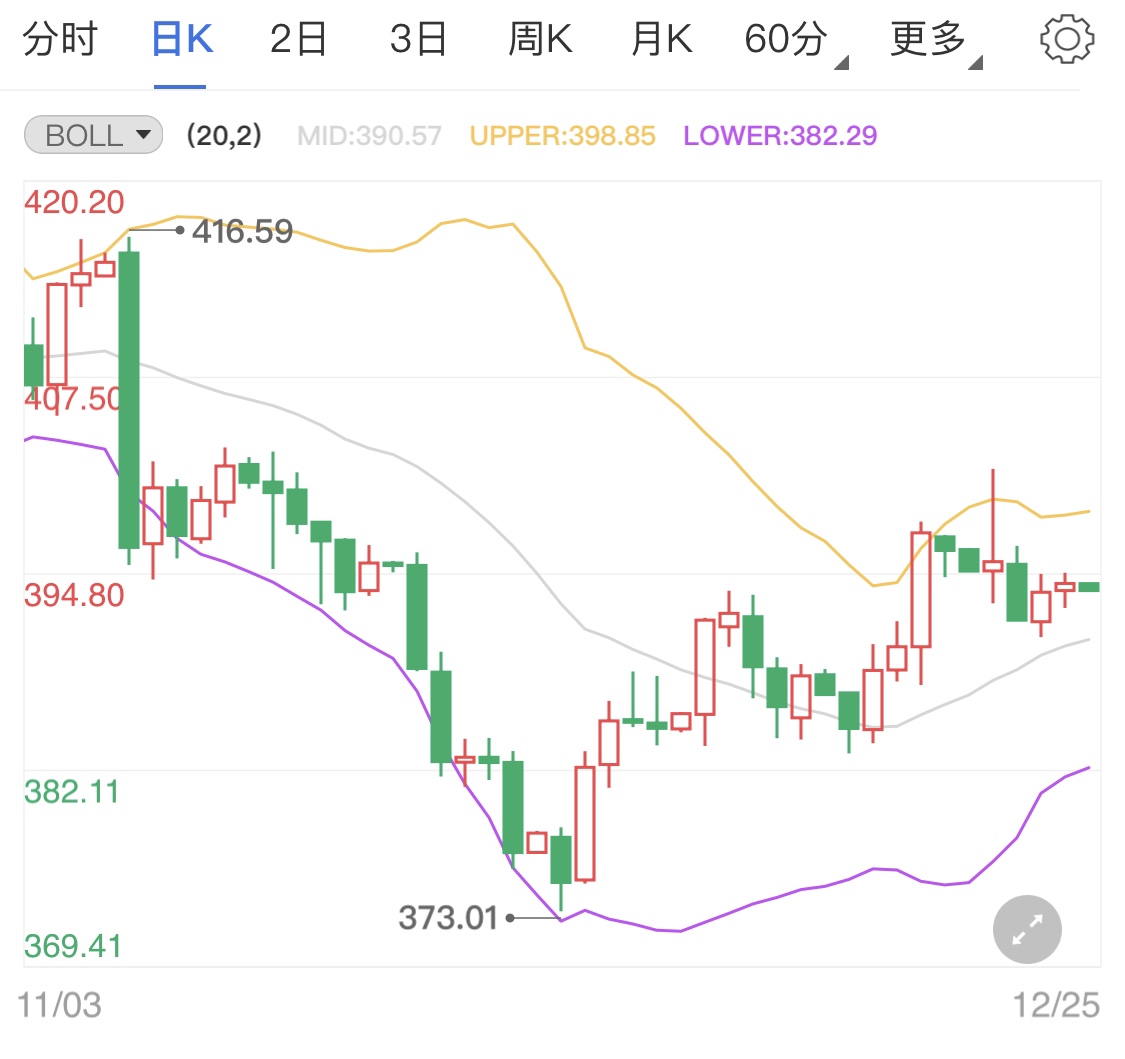The width and height of the screenshot is (1125, 1059).
Task: Expand the 更多 more options dropdown
Action: pos(936,42)
